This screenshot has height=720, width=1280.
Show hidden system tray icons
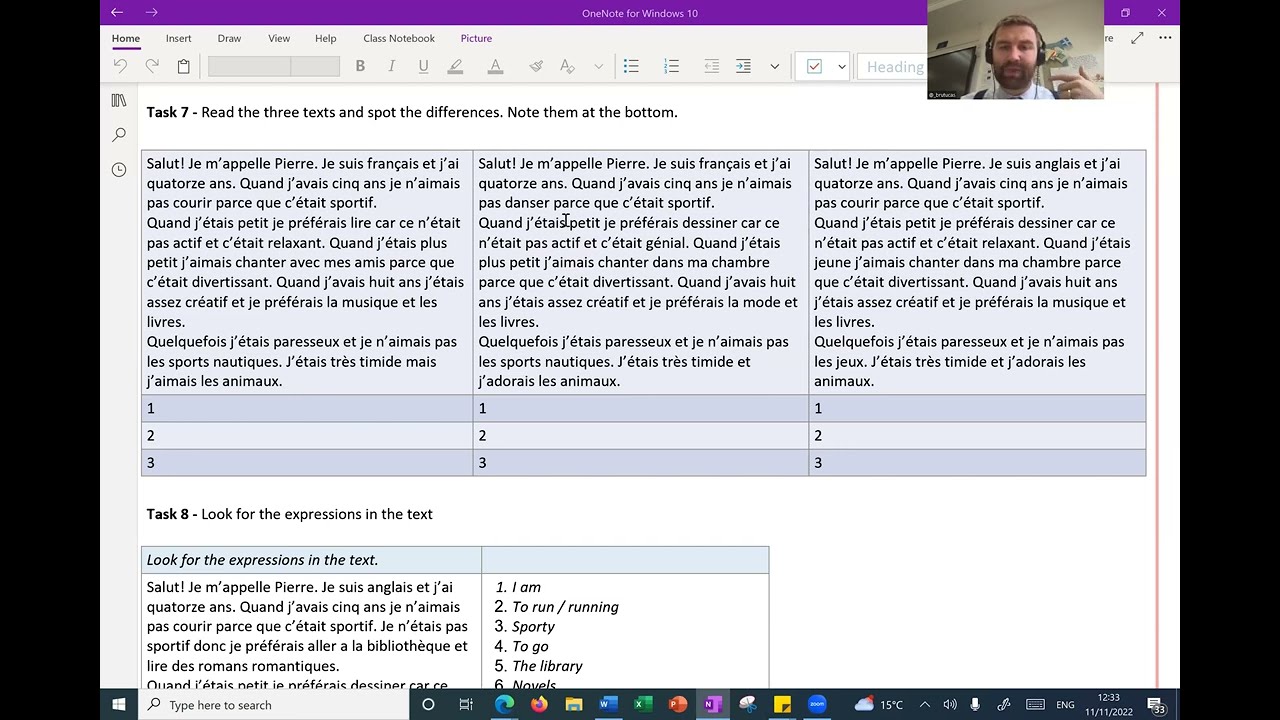pos(925,705)
